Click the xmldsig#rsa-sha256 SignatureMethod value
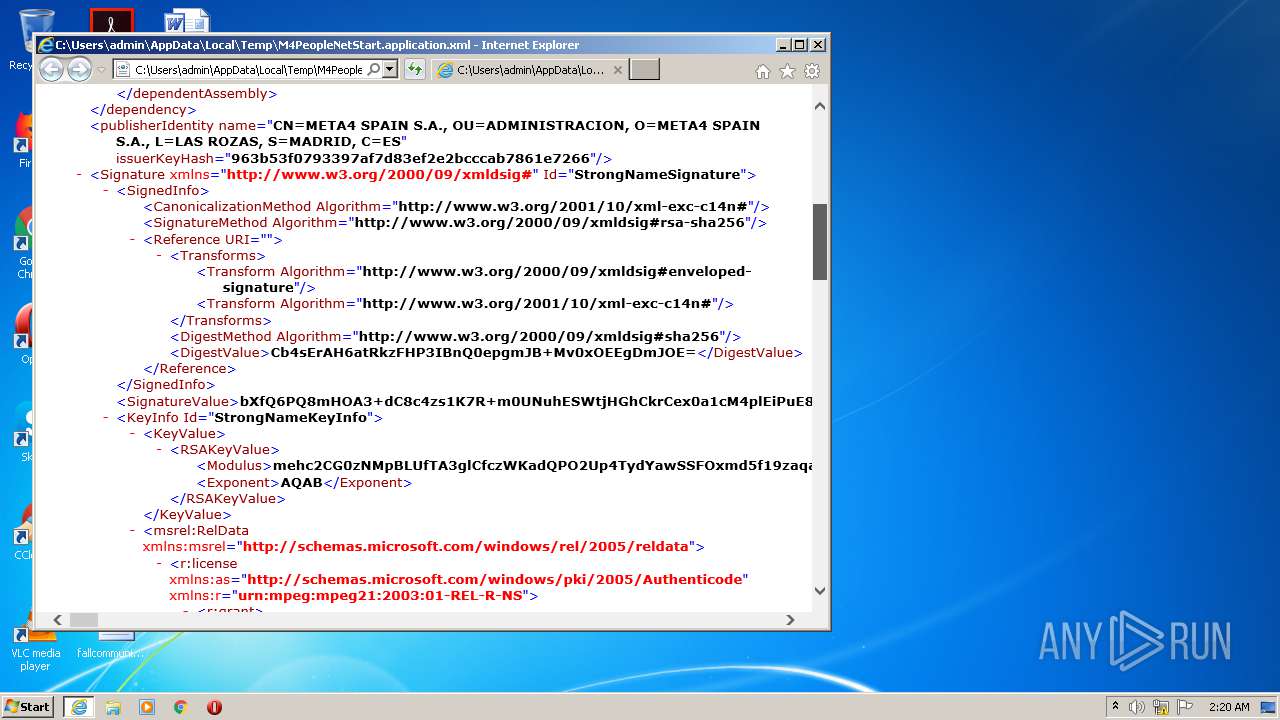This screenshot has height=720, width=1280. [x=550, y=223]
